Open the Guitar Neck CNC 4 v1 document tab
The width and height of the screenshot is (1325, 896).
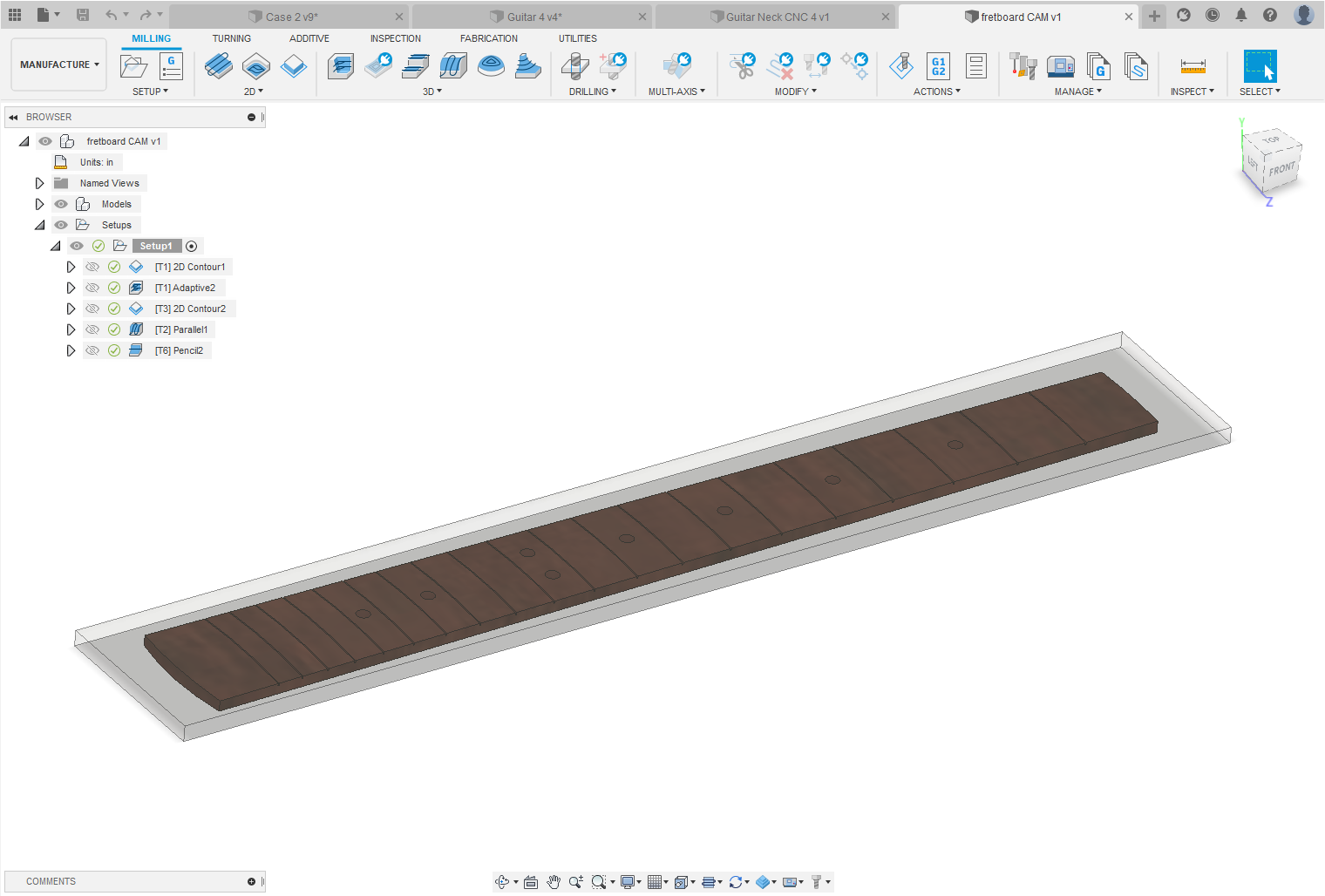776,17
